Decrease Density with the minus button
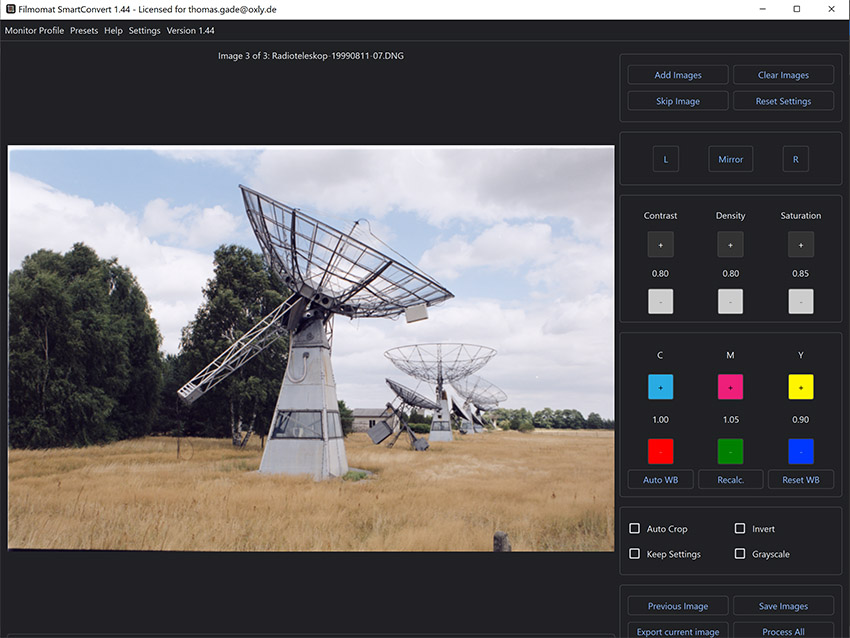Image resolution: width=850 pixels, height=638 pixels. pyautogui.click(x=730, y=302)
